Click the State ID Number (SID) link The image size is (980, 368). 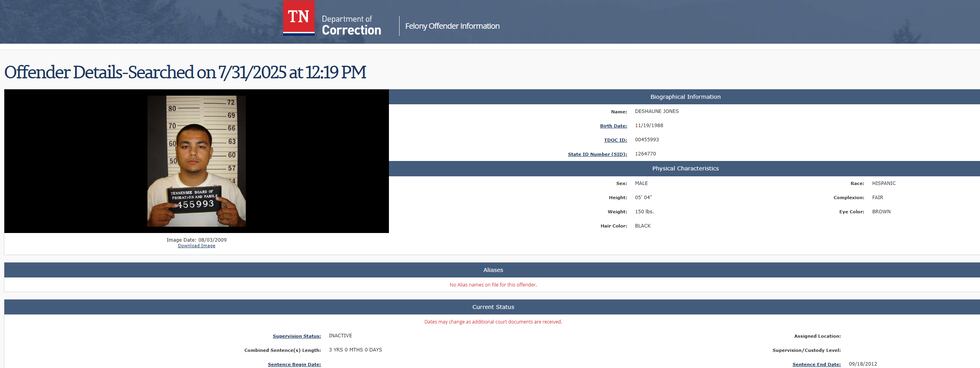598,154
